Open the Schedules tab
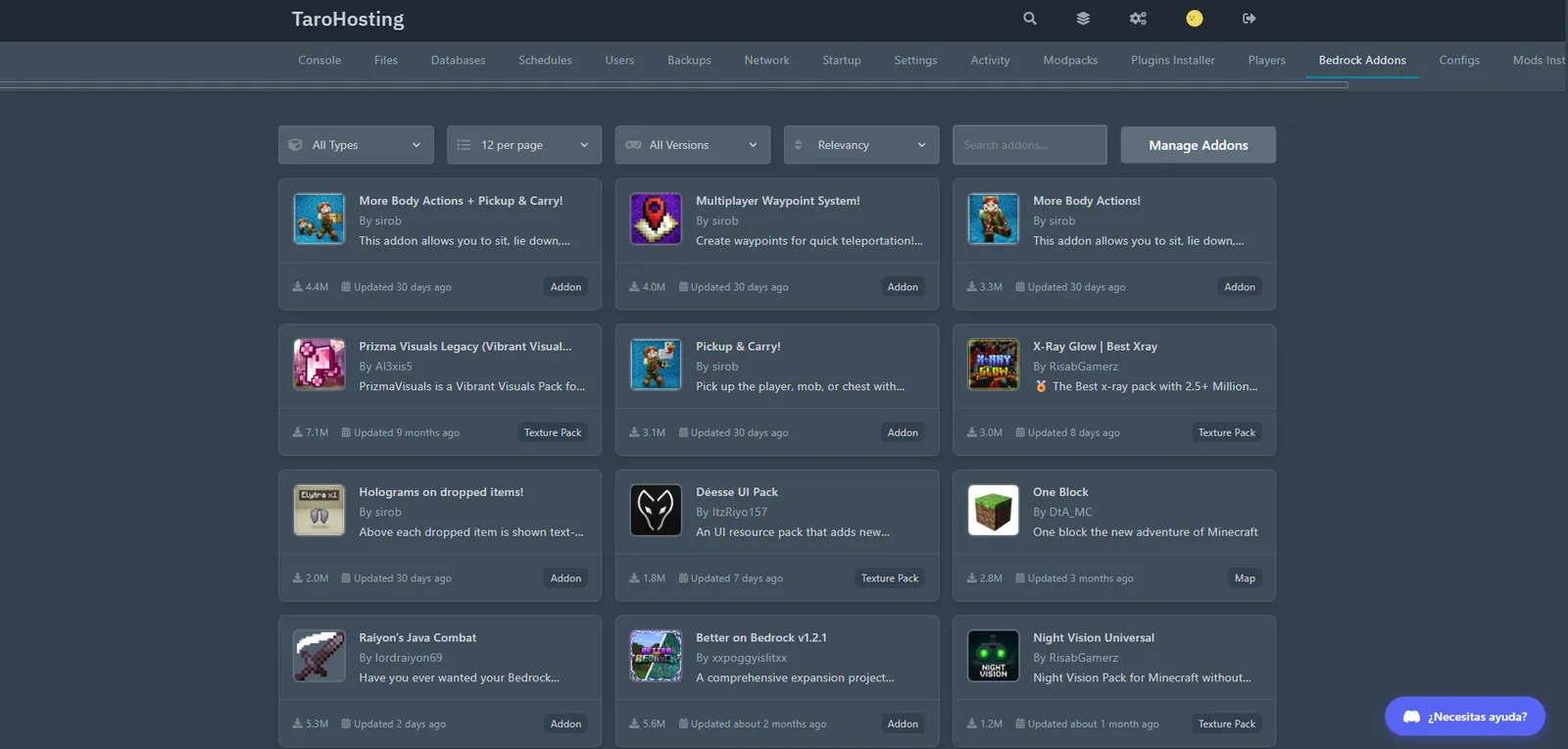Viewport: 1568px width, 749px height. tap(545, 60)
